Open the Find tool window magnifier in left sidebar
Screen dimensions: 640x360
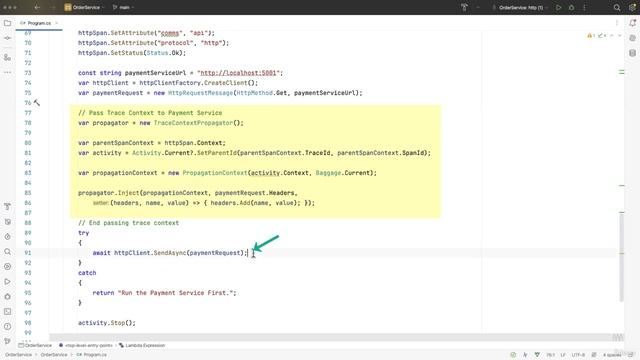coord(7,252)
